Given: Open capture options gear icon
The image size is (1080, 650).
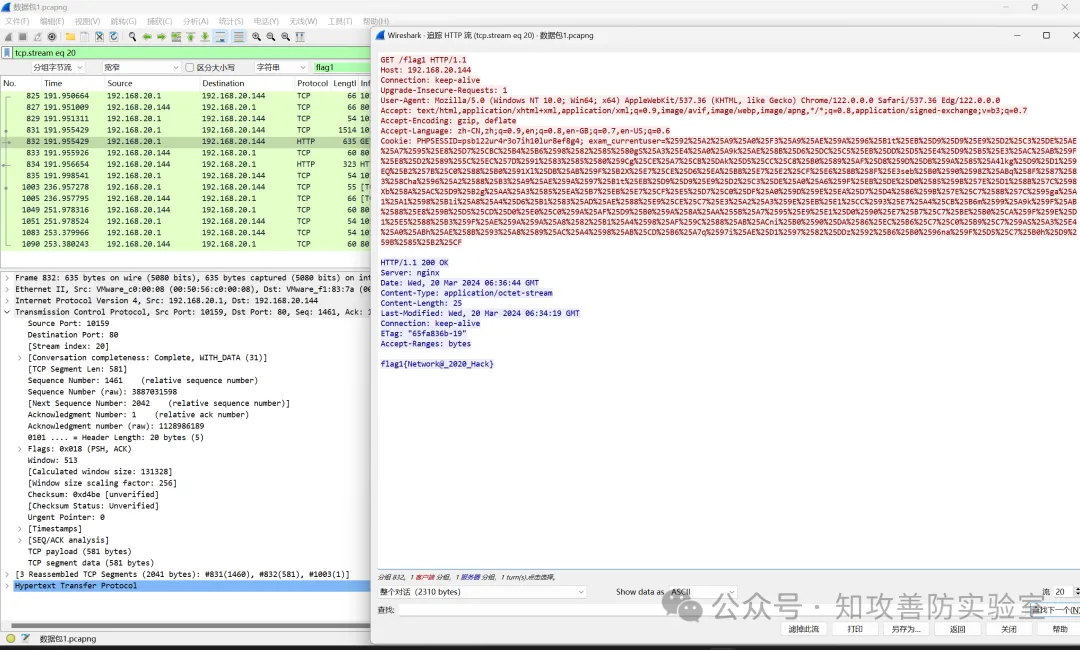Looking at the screenshot, I should [52, 36].
